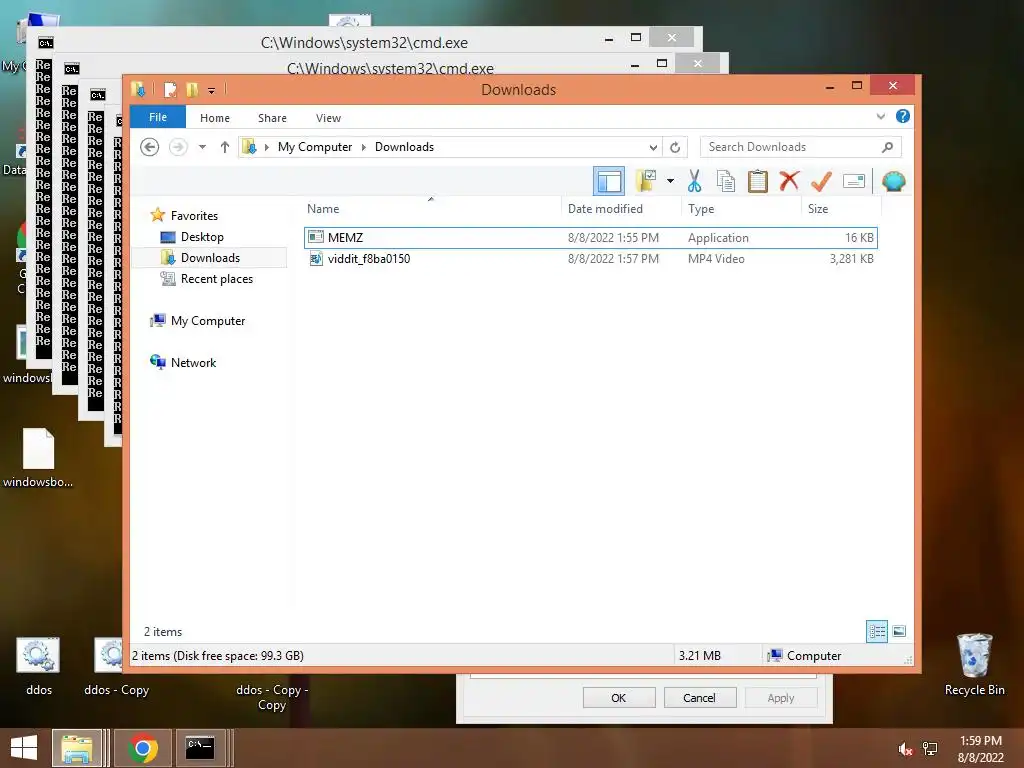Image resolution: width=1024 pixels, height=768 pixels.
Task: Open the recent locations dropdown arrow
Action: (x=202, y=147)
